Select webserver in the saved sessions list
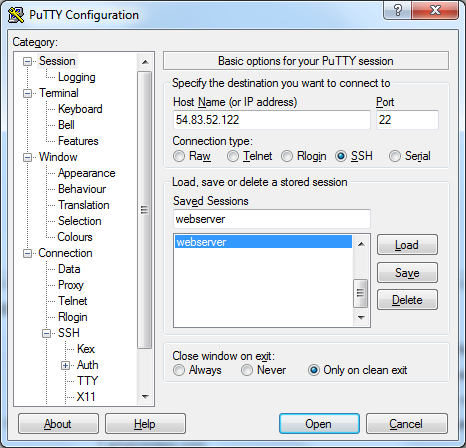 [263, 242]
